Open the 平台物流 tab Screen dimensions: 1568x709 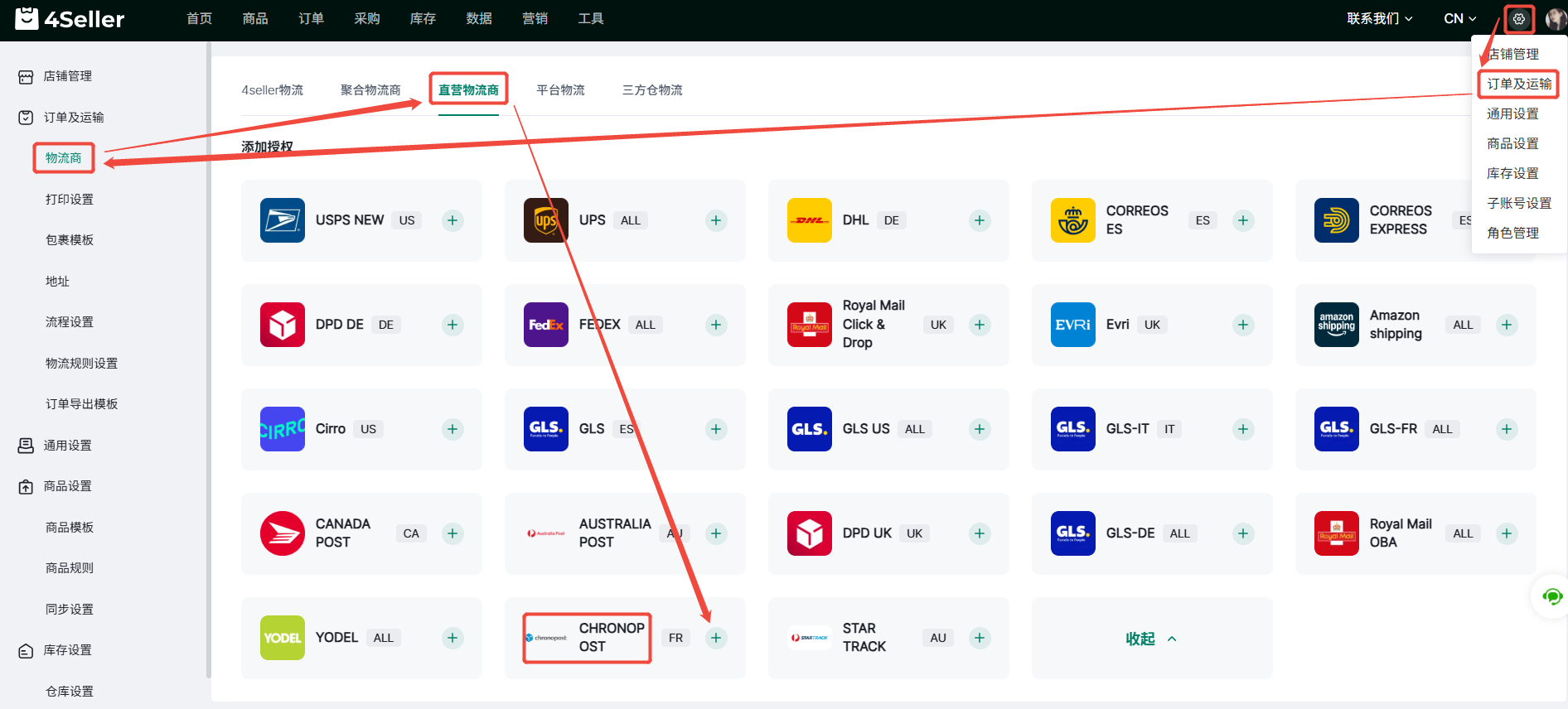point(560,89)
